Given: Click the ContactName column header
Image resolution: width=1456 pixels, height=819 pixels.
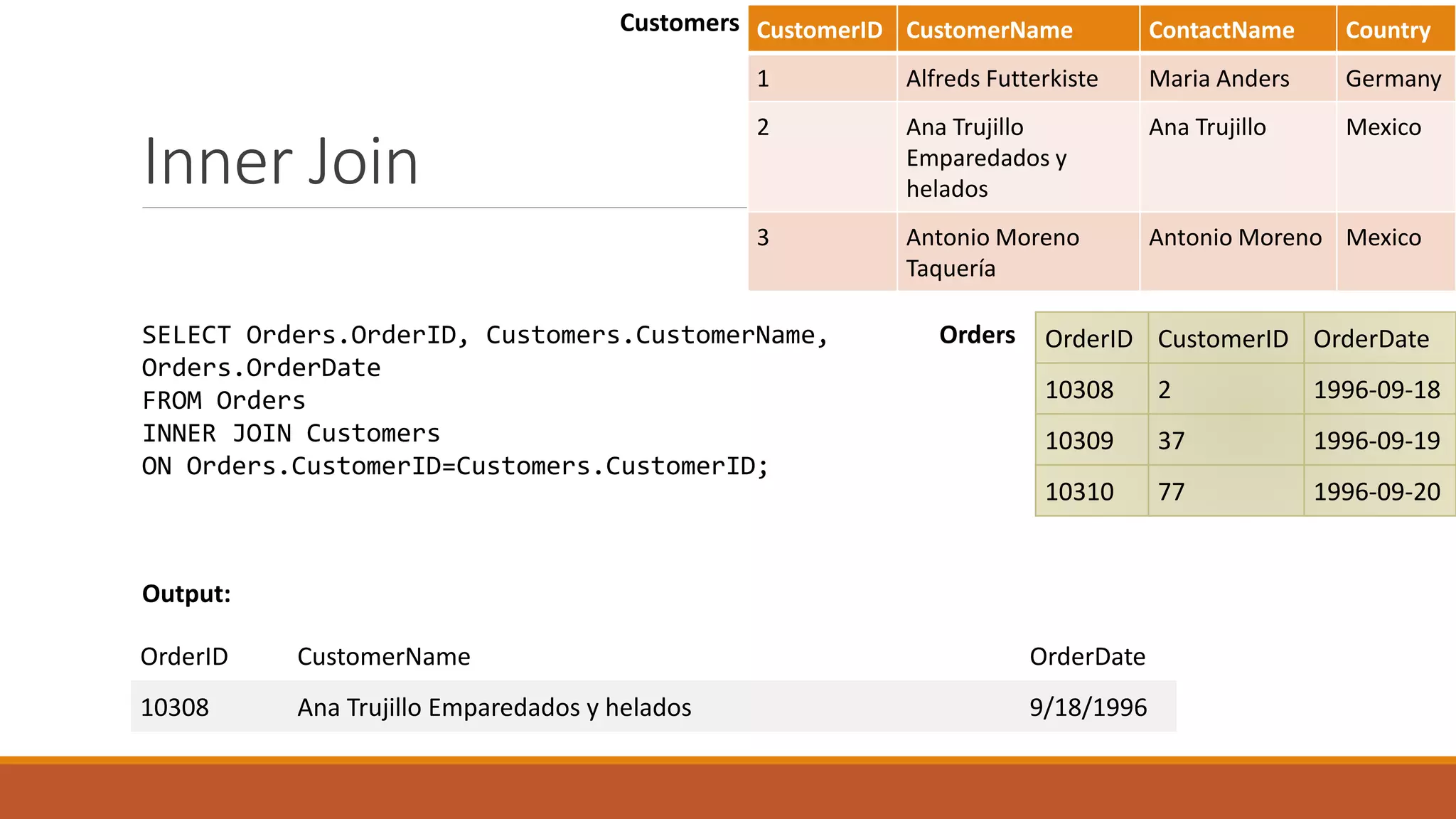Looking at the screenshot, I should pos(1221,31).
